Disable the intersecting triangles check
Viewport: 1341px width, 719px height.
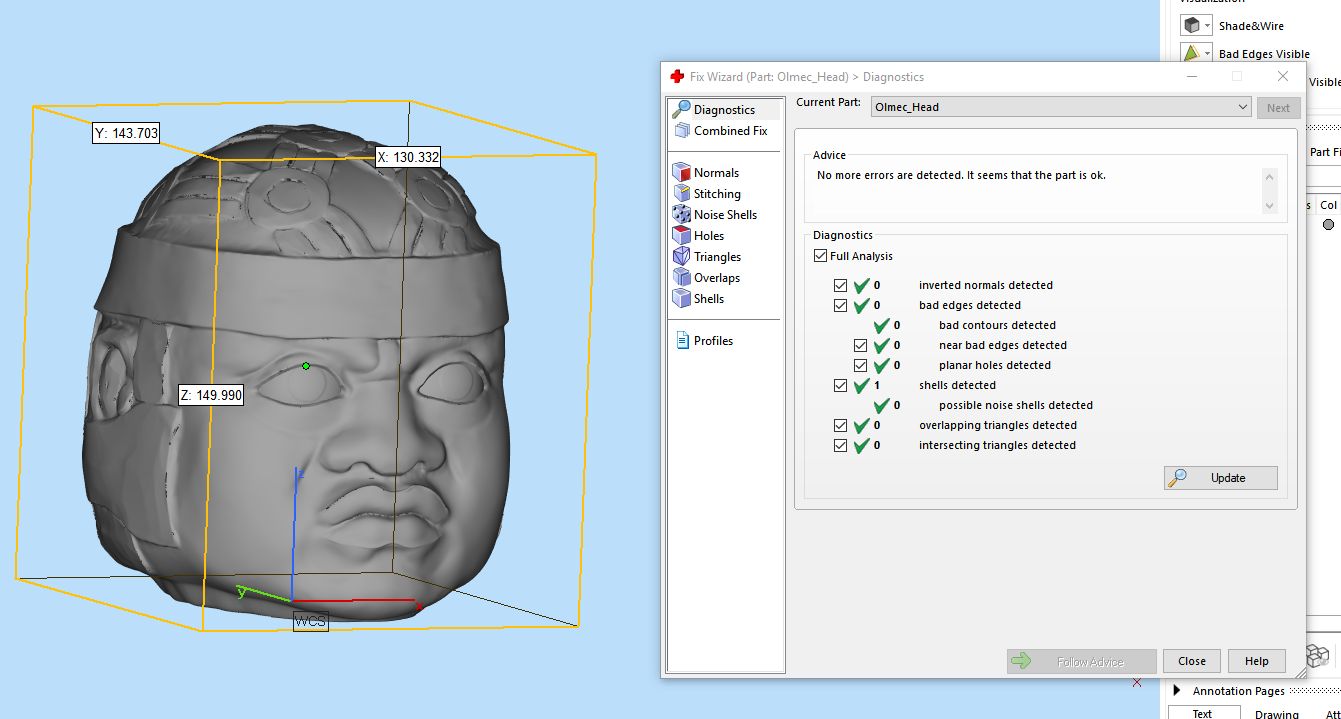[x=840, y=445]
